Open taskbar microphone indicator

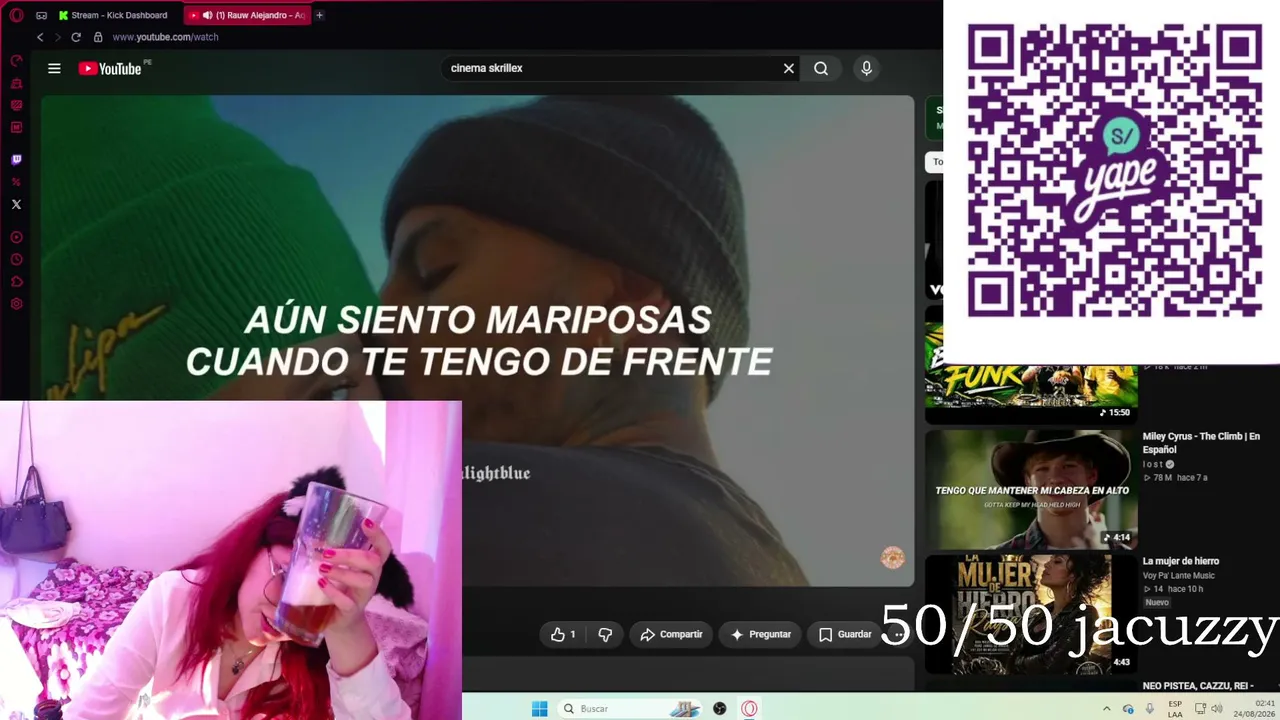point(1150,709)
